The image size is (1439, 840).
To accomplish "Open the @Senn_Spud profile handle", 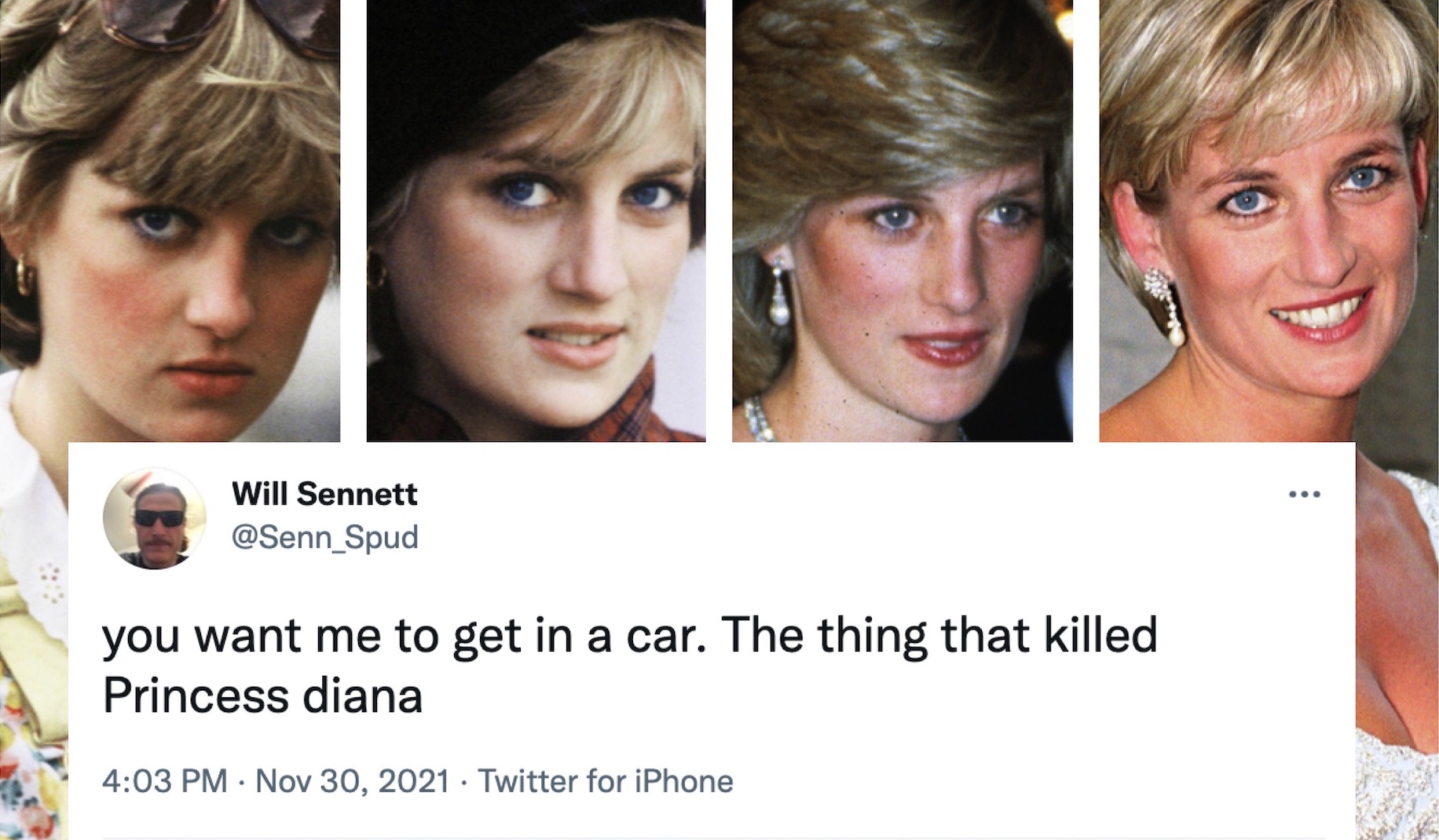I will tap(326, 536).
